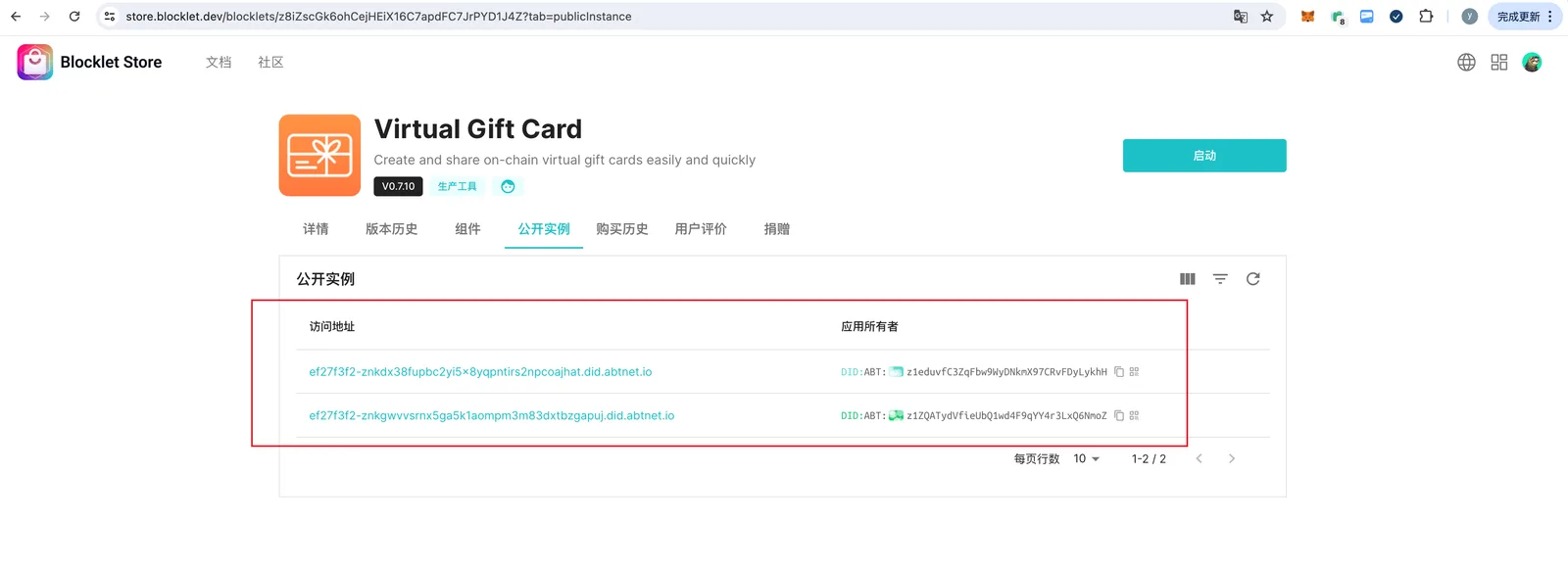Viewport: 1568px width, 570px height.
Task: Open the rows per page dropdown showing 10
Action: tap(1087, 459)
